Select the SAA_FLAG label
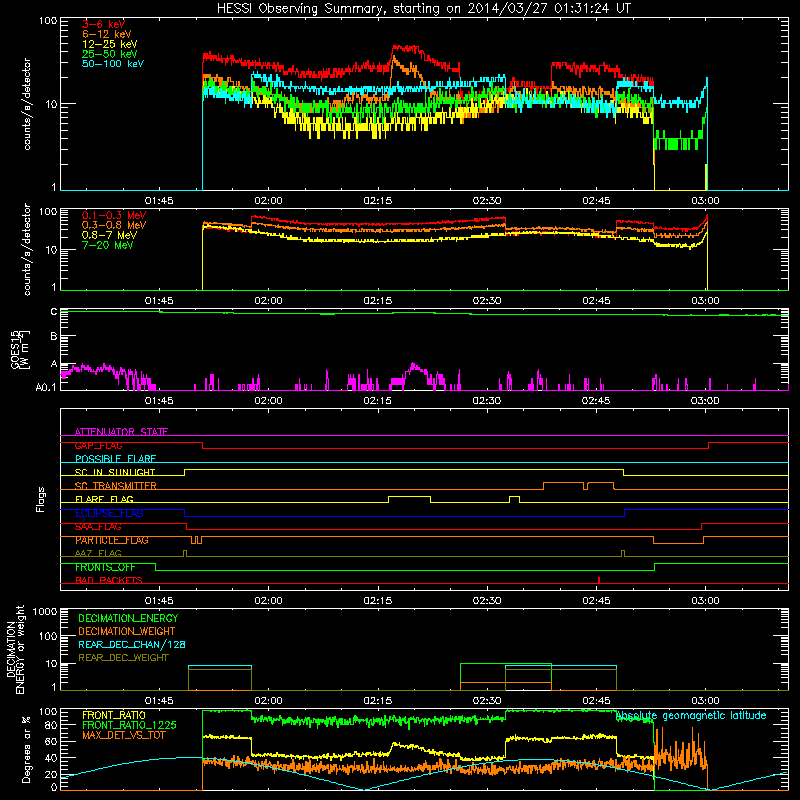Viewport: 800px width, 800px height. [98, 527]
